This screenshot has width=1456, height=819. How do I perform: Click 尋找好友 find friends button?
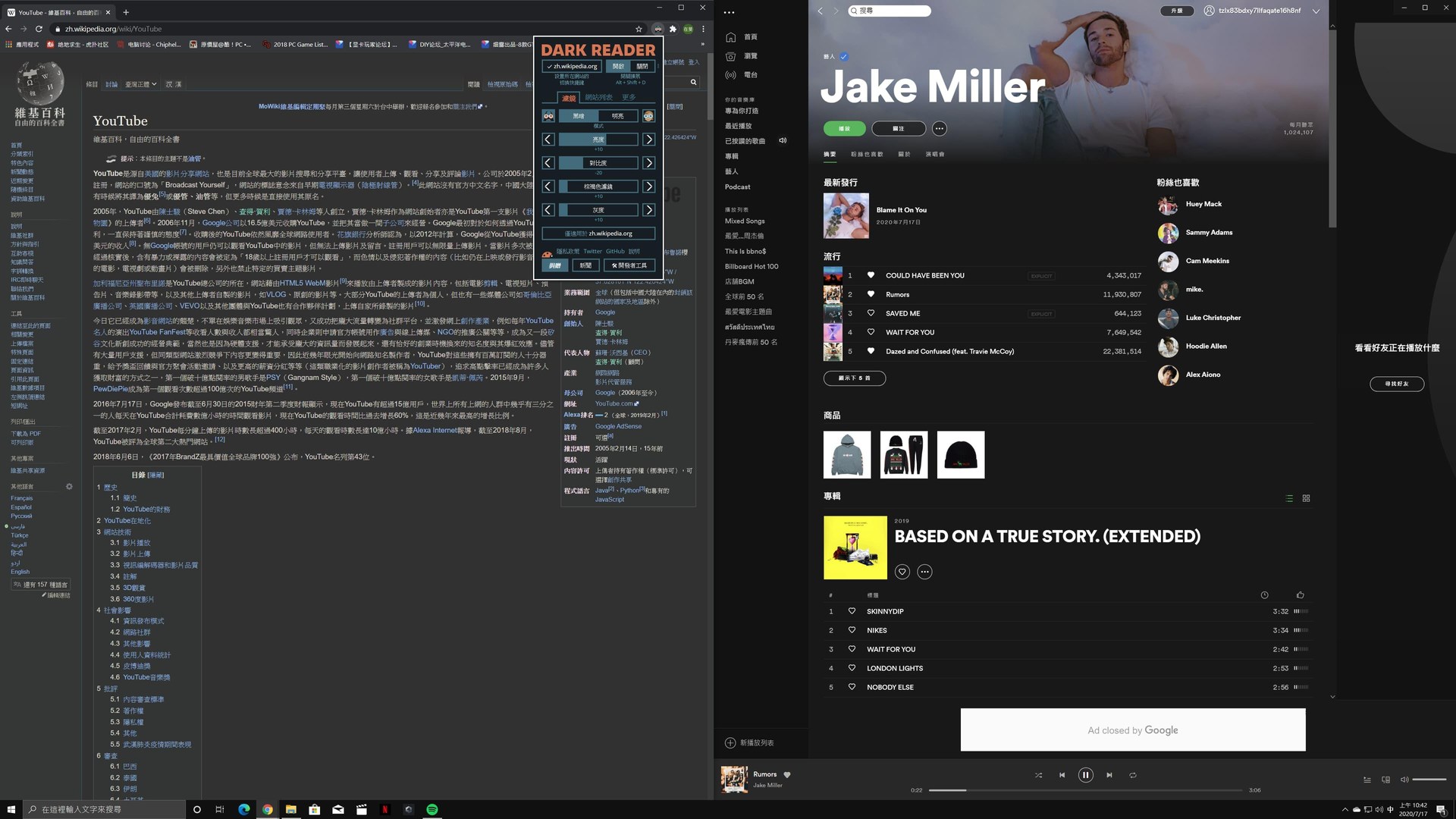pyautogui.click(x=1397, y=384)
